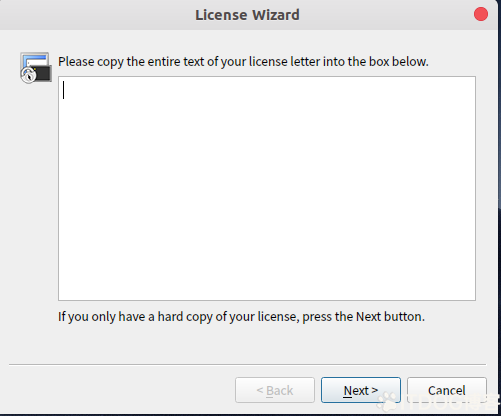Click the greyed-out Back button
503x417 pixels.
(x=276, y=391)
